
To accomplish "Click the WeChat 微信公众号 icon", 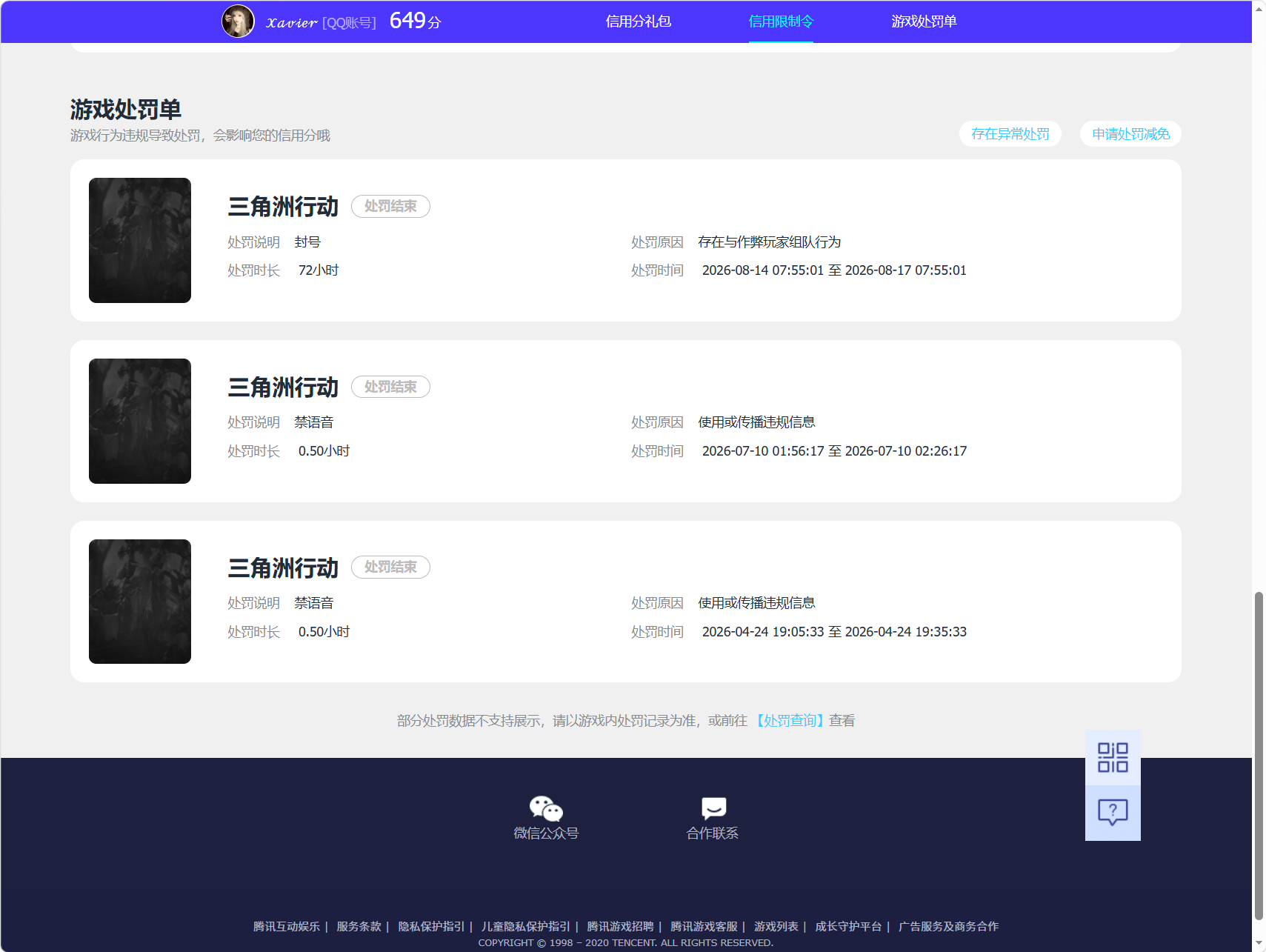I will [546, 808].
